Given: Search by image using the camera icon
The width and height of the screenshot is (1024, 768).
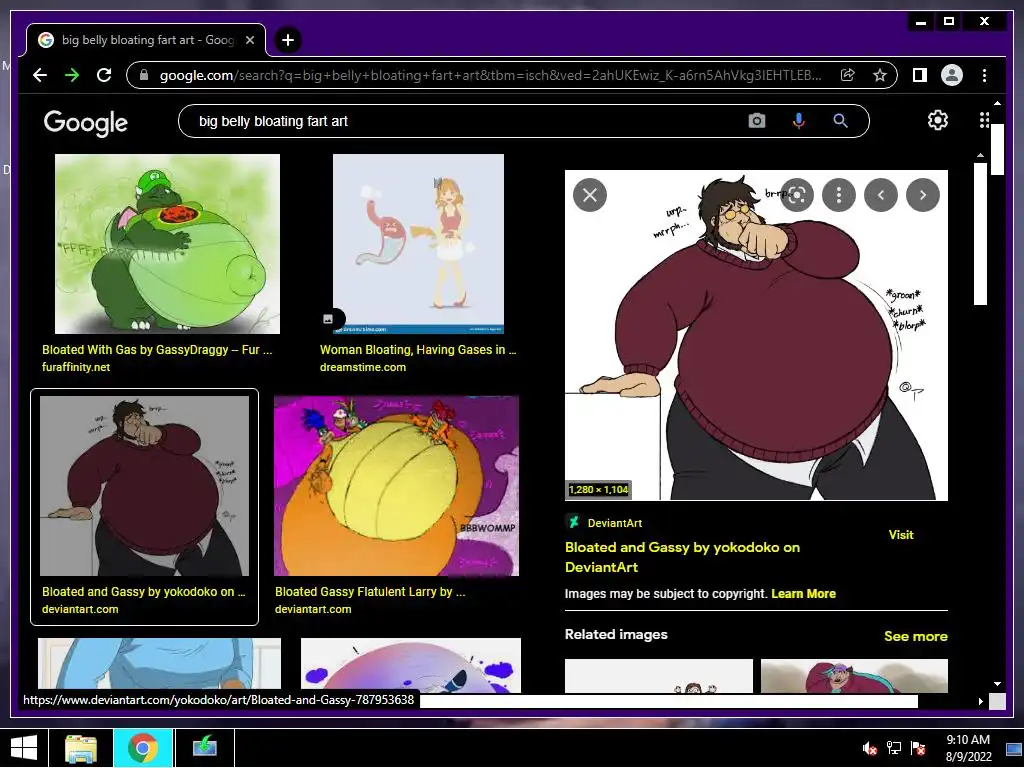Looking at the screenshot, I should [756, 121].
